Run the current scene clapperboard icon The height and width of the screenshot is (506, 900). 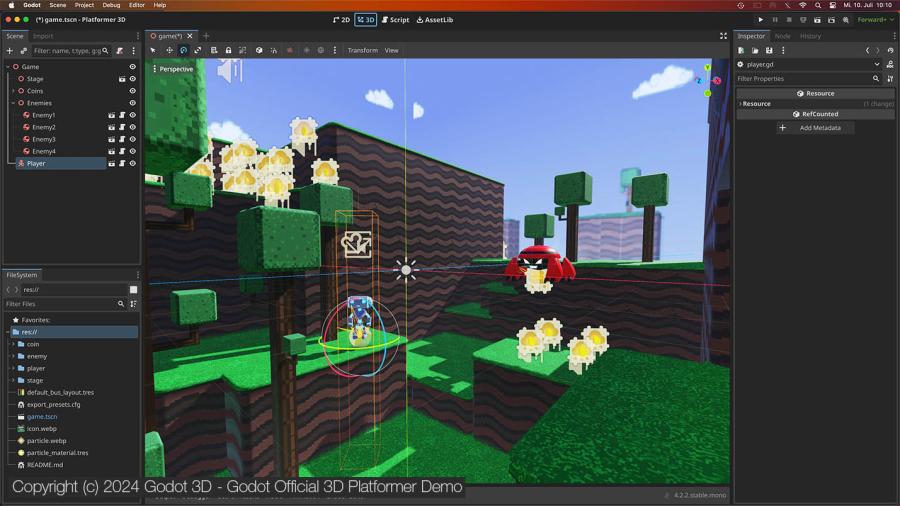pyautogui.click(x=817, y=20)
